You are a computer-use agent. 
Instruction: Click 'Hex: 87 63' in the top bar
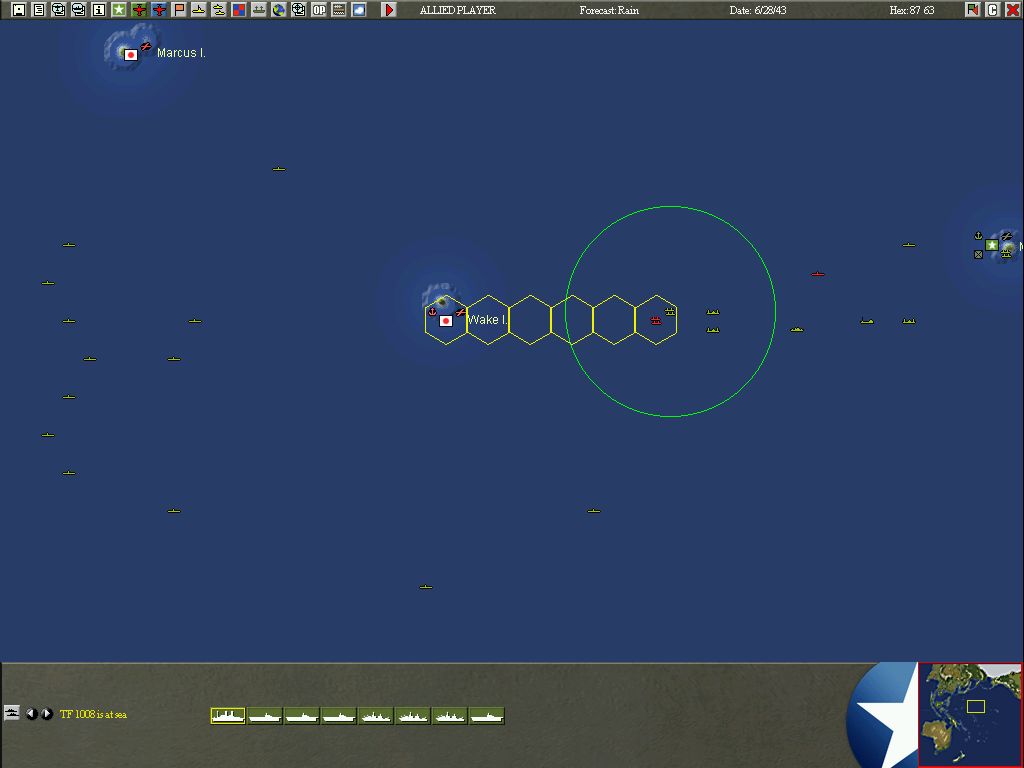click(x=912, y=10)
